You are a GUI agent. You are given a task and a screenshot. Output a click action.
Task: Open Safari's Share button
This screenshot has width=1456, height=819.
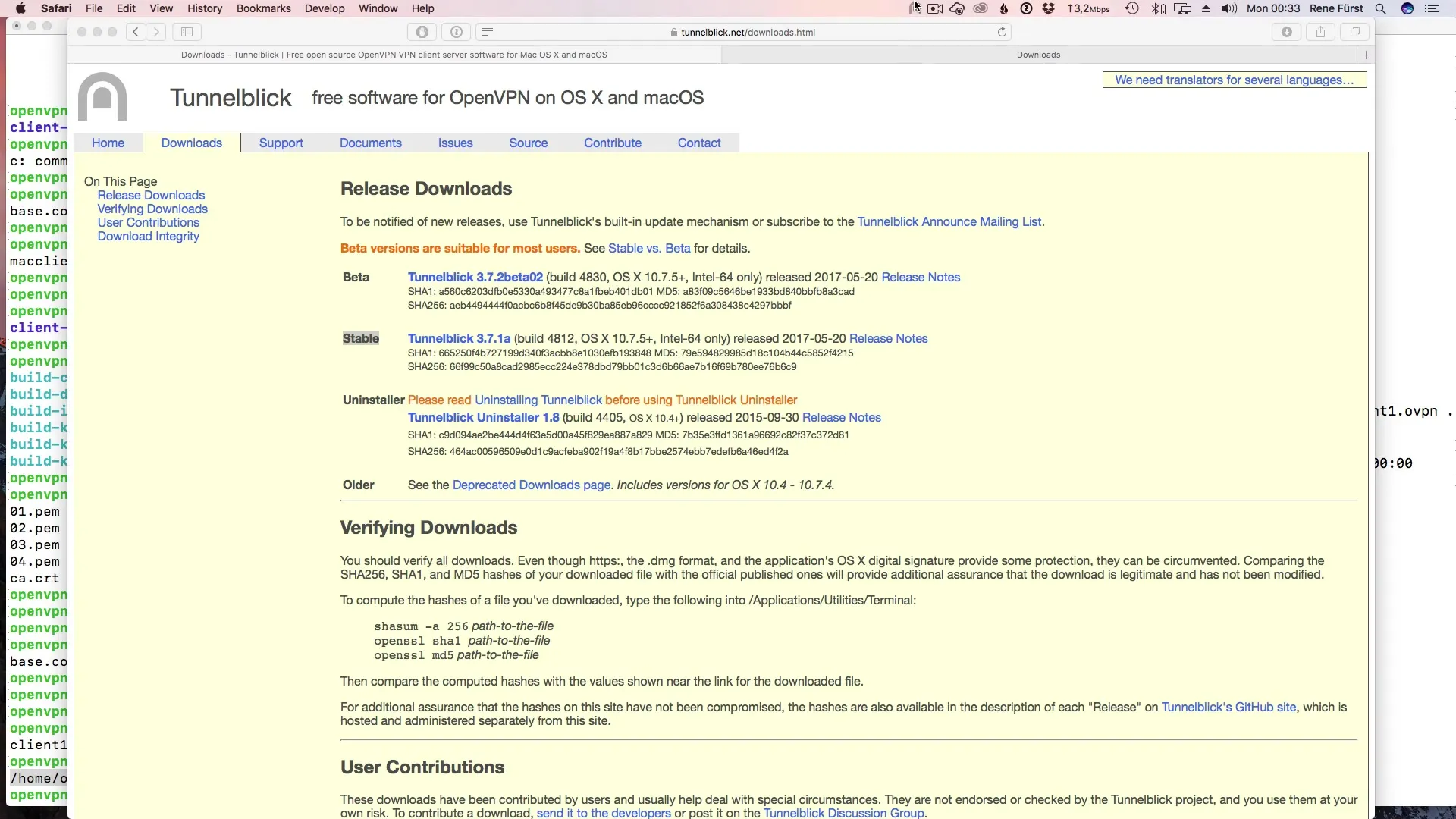pos(1321,32)
